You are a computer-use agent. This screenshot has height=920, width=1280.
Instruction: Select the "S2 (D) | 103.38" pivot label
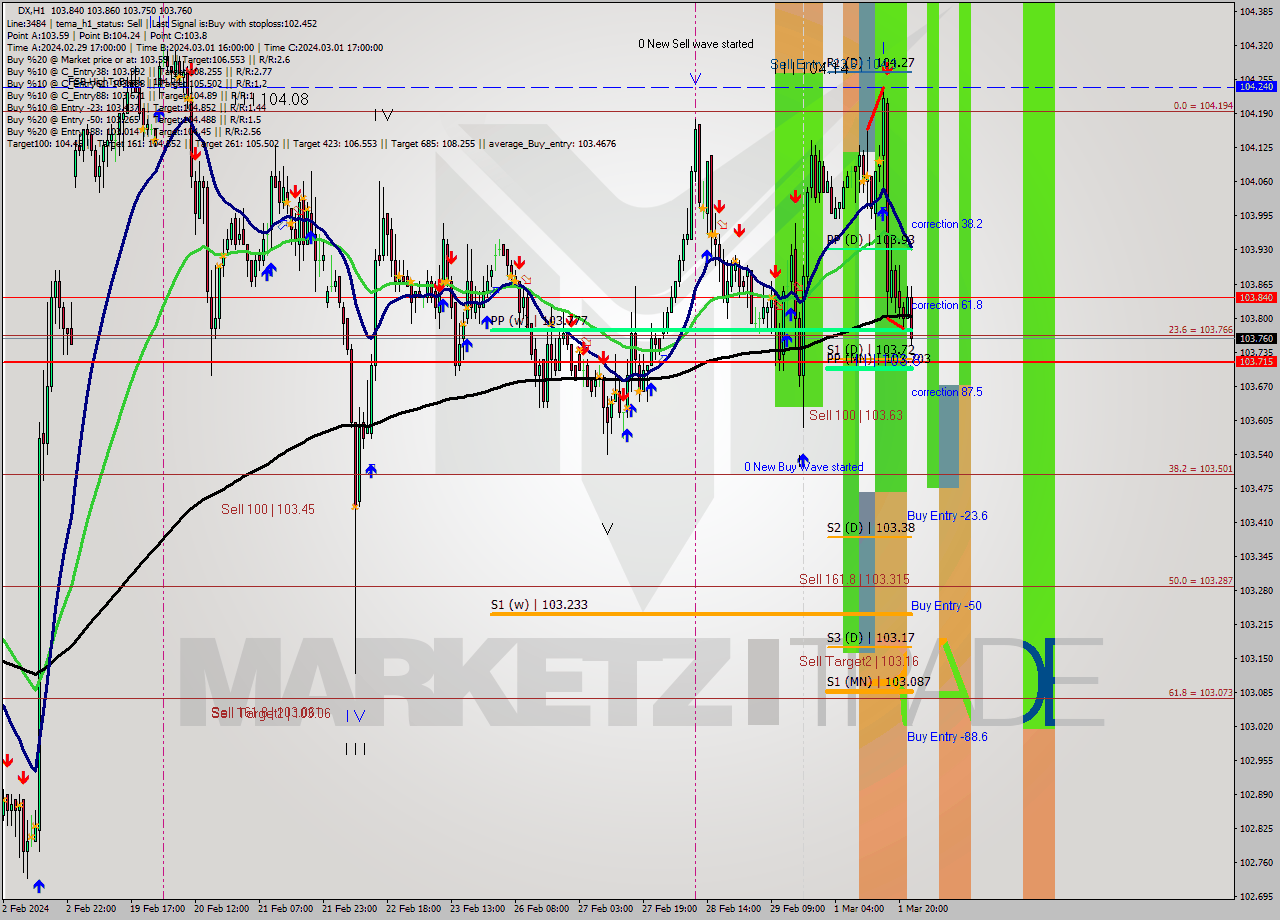[x=870, y=528]
